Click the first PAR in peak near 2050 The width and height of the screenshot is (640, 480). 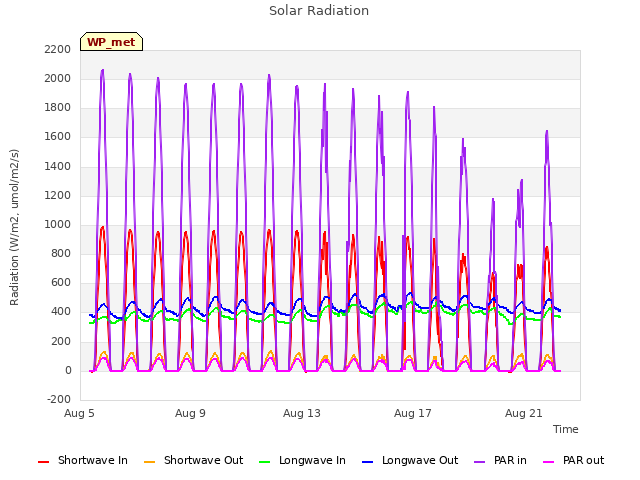coord(102,71)
